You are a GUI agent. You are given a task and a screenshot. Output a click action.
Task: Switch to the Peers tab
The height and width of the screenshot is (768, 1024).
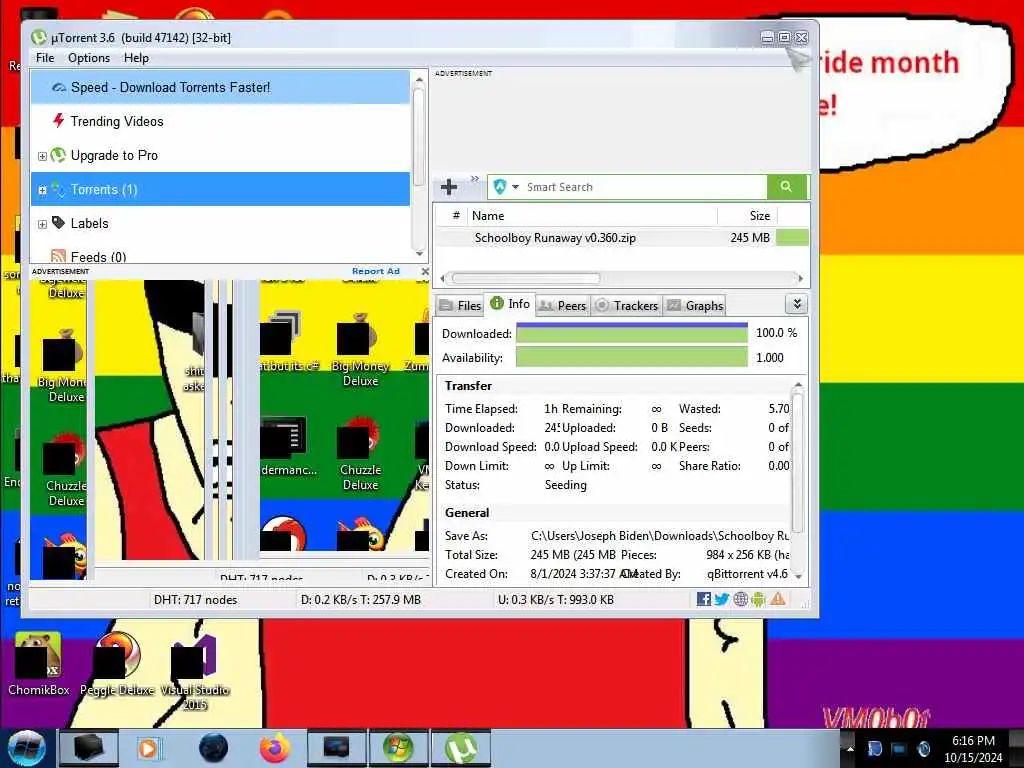pos(563,306)
